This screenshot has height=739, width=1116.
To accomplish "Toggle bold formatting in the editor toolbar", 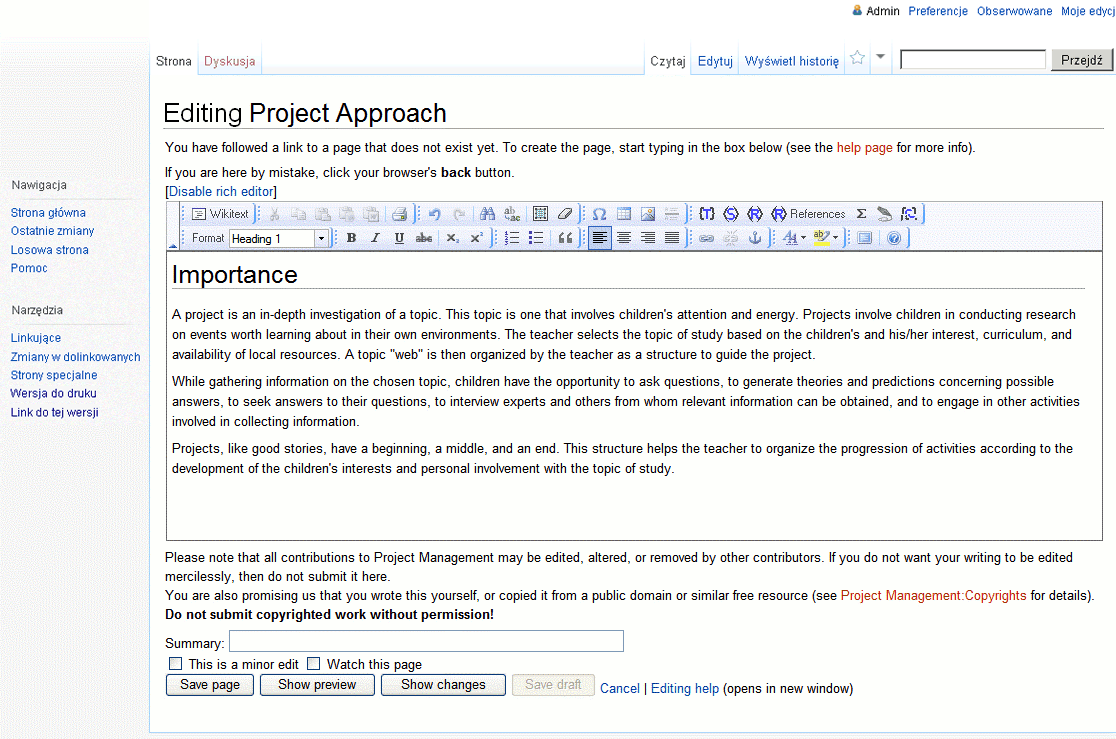I will pos(351,238).
